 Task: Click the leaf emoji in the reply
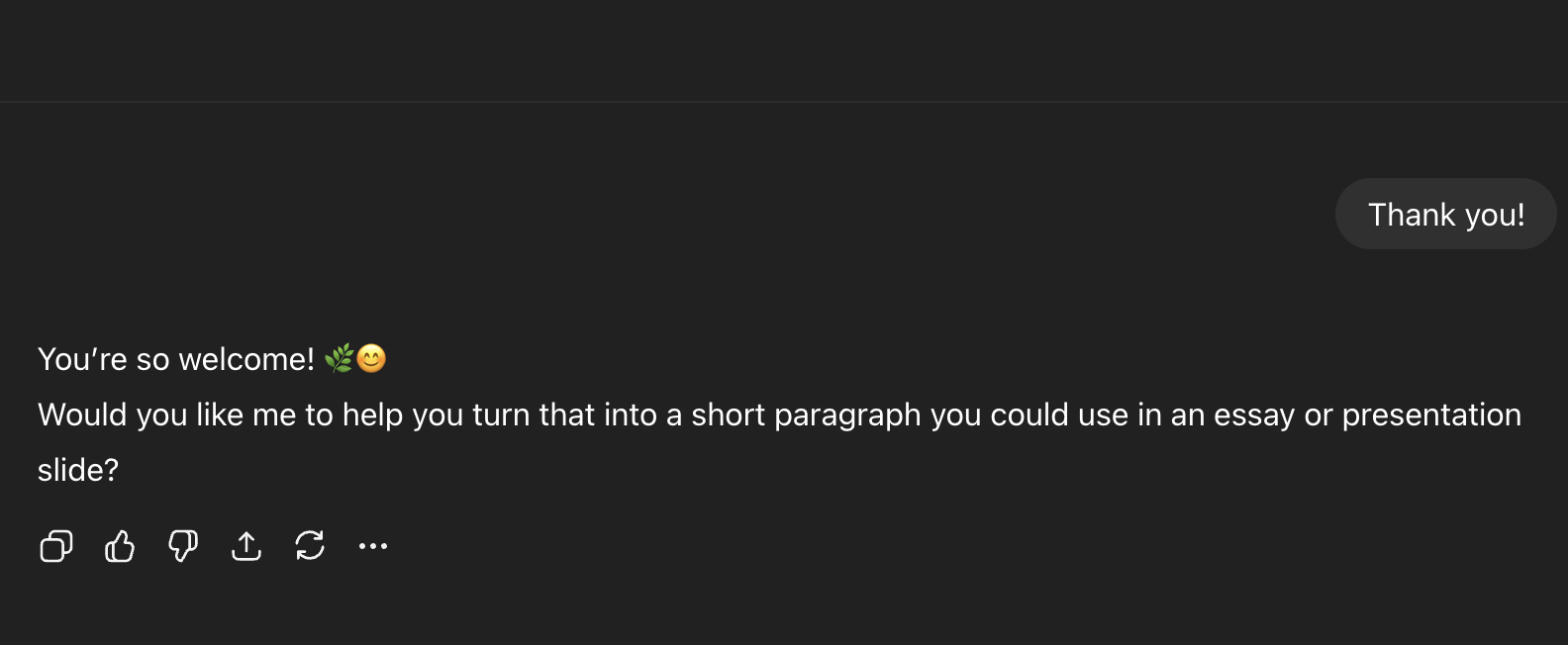(x=339, y=358)
